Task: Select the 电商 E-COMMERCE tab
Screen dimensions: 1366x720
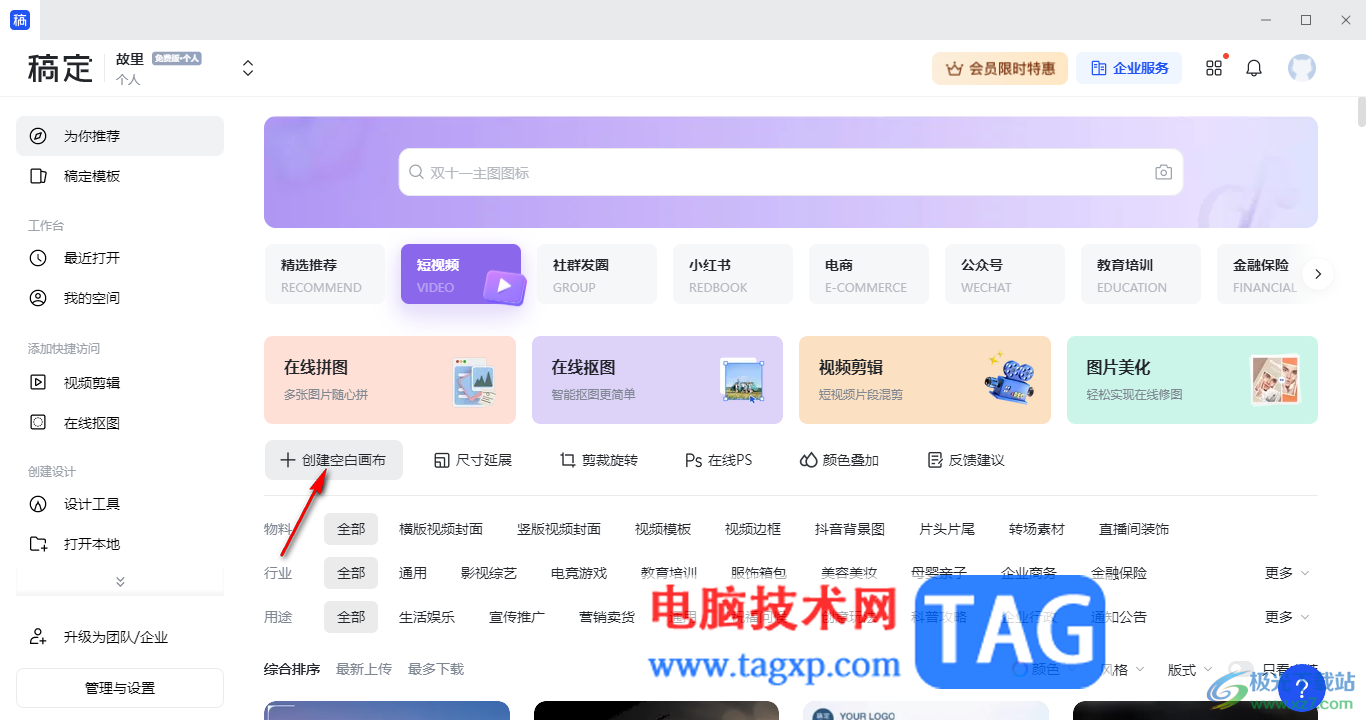Action: click(x=869, y=274)
